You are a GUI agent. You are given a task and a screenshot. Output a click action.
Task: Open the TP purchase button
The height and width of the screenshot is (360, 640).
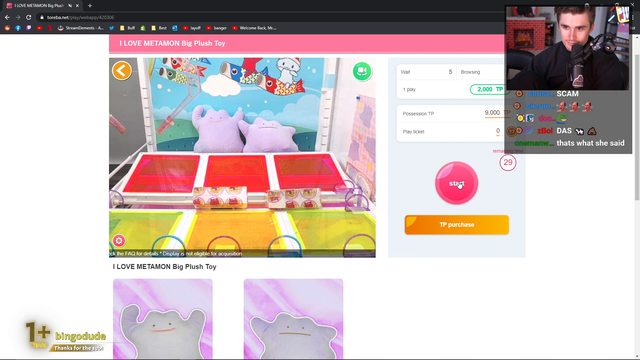point(457,225)
